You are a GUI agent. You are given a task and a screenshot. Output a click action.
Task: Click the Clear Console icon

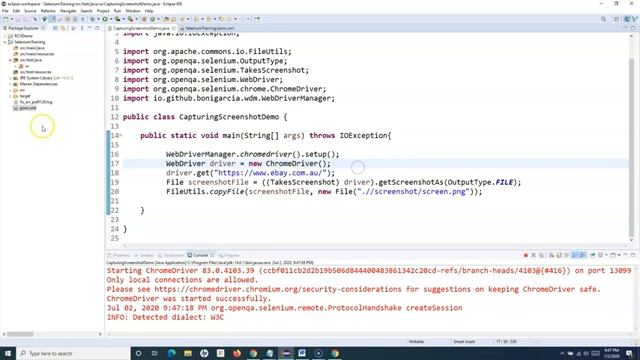pyautogui.click(x=551, y=255)
